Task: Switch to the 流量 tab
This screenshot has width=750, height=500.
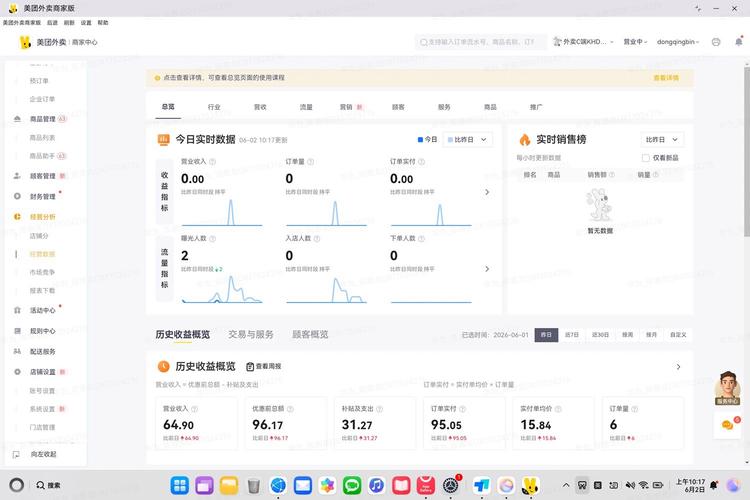Action: click(x=306, y=107)
